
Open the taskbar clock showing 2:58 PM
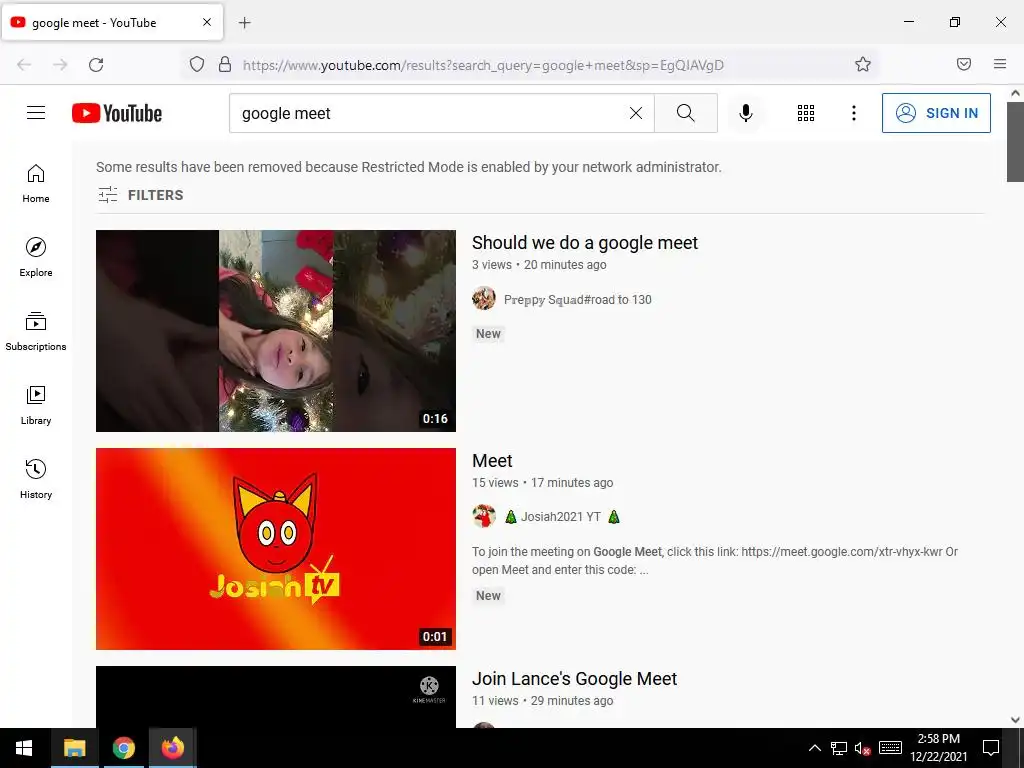coord(938,748)
